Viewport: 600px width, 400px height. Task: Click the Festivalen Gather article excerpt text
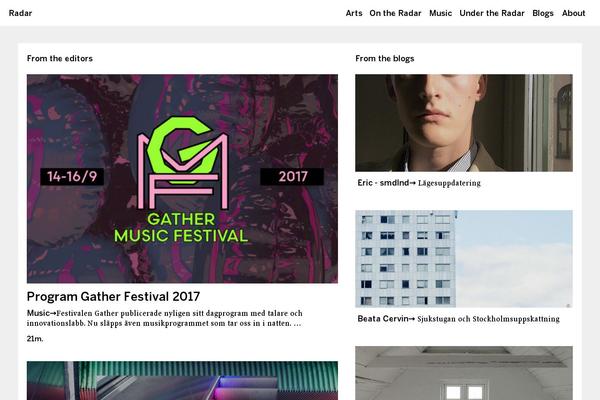coord(168,318)
